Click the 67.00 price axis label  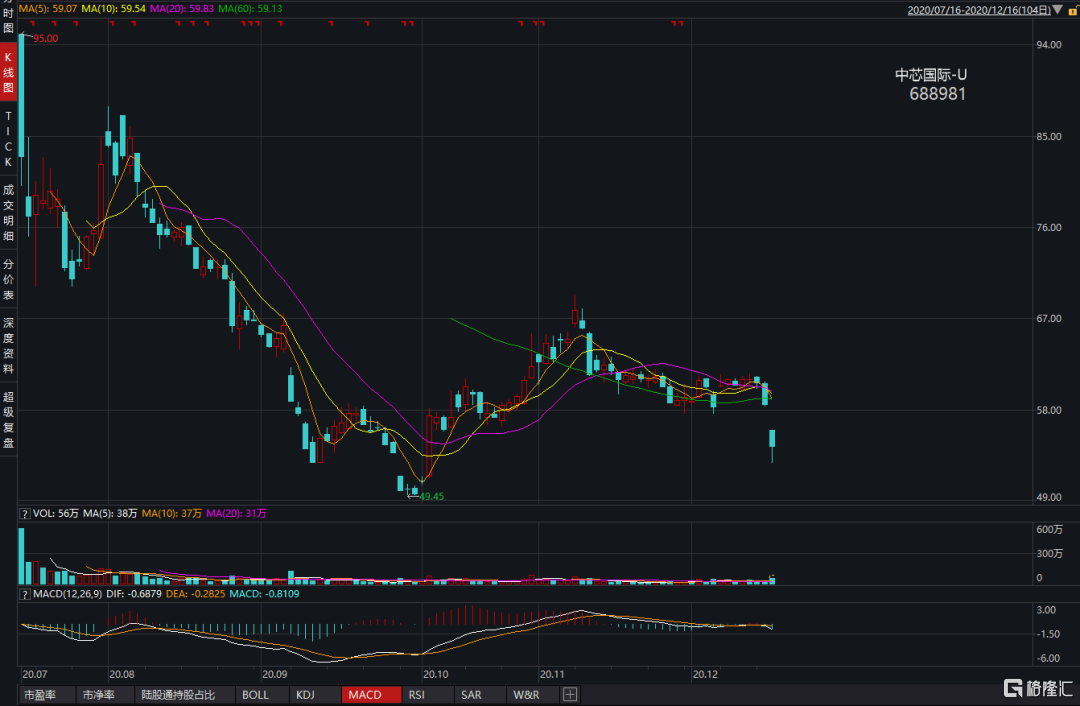1049,318
